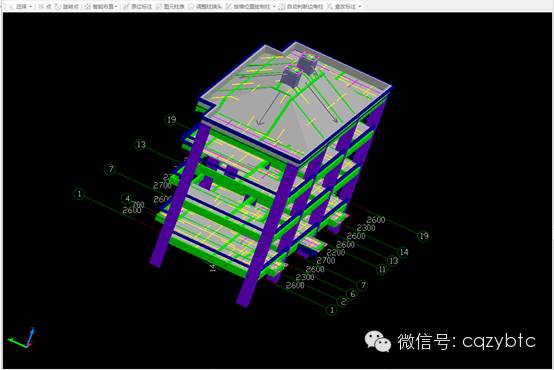Open the 选择 dropdown arrow
Screen dimensions: 554x370
[31, 6]
